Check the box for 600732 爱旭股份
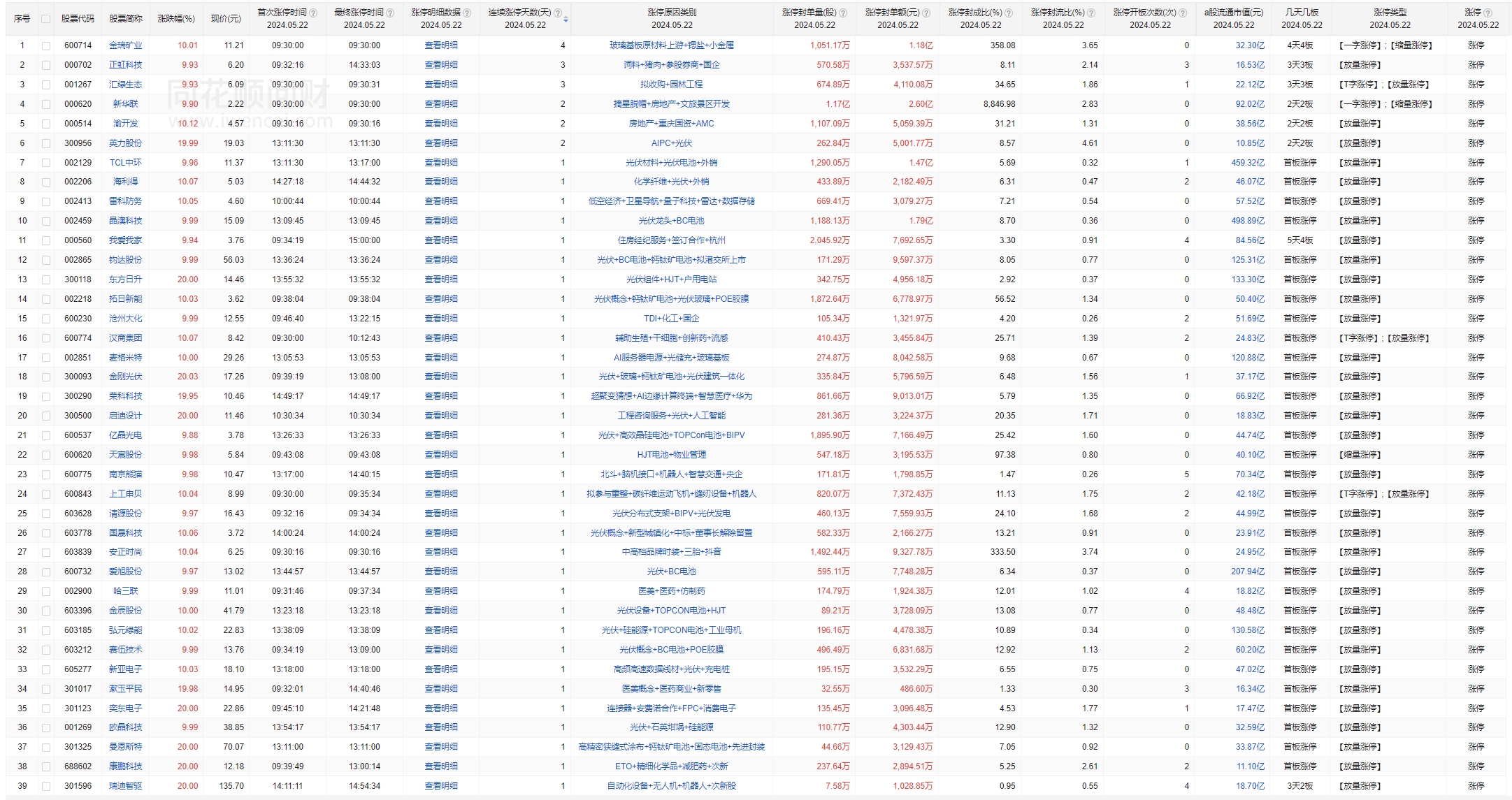Screen dimensions: 1512x800 click(x=46, y=572)
